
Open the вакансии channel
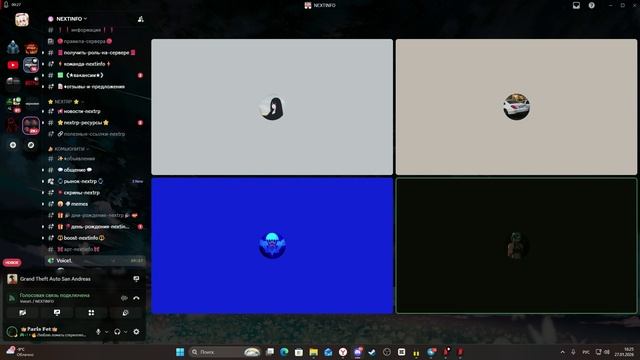[95, 76]
